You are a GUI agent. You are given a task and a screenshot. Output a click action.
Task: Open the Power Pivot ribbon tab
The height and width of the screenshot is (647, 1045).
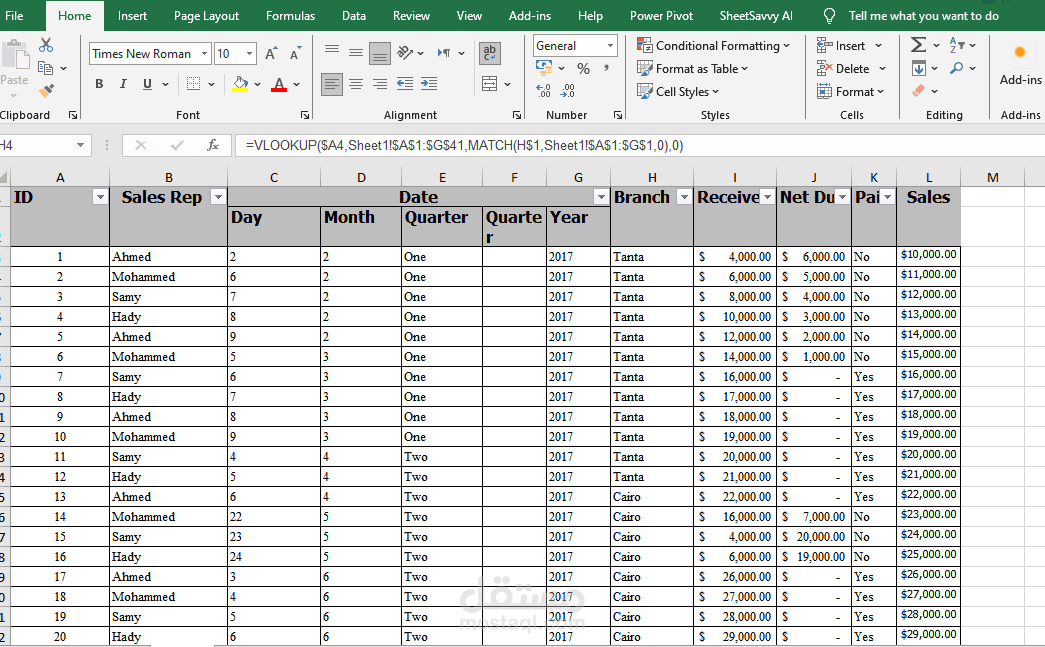(x=661, y=15)
